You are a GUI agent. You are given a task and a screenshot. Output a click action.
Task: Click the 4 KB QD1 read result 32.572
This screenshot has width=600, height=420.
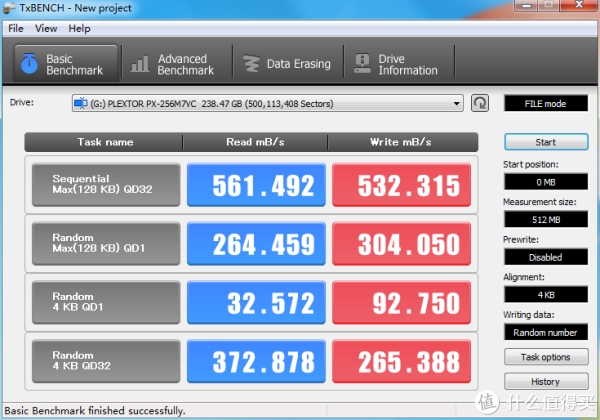coord(256,303)
